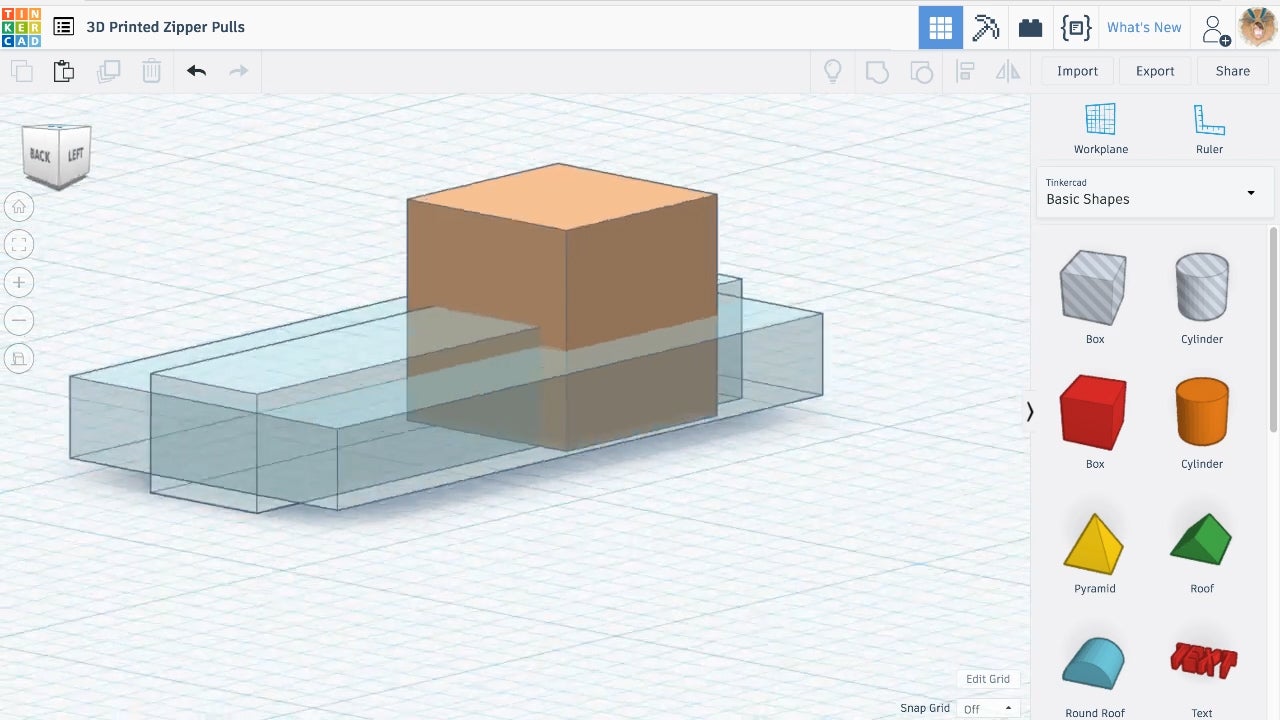
Task: Open the Snap Grid dropdown
Action: [x=987, y=708]
